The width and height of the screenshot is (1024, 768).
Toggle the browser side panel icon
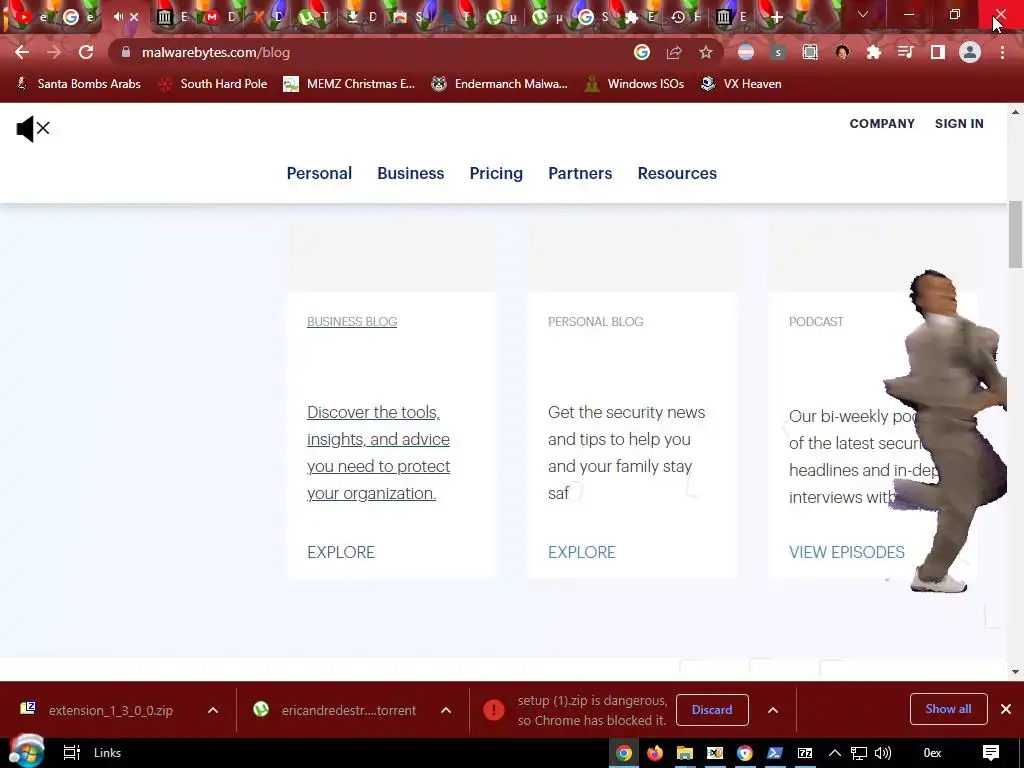938,52
